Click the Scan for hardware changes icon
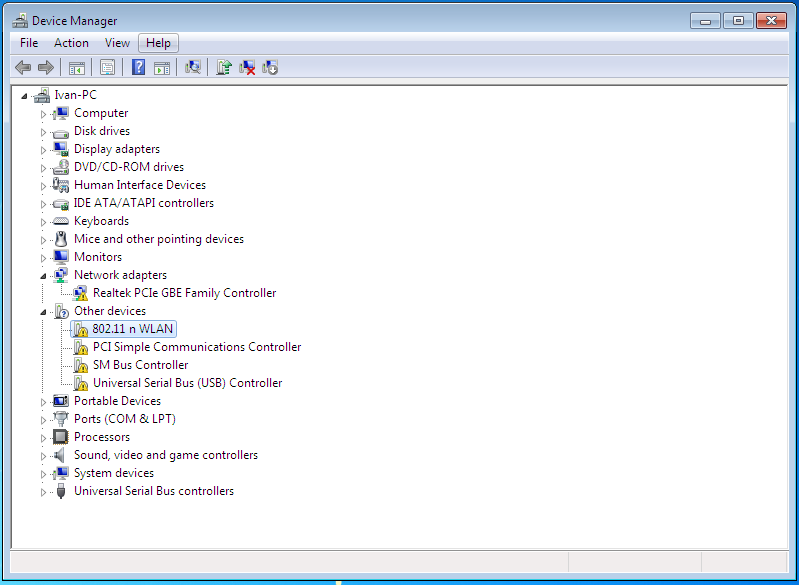 pos(193,67)
